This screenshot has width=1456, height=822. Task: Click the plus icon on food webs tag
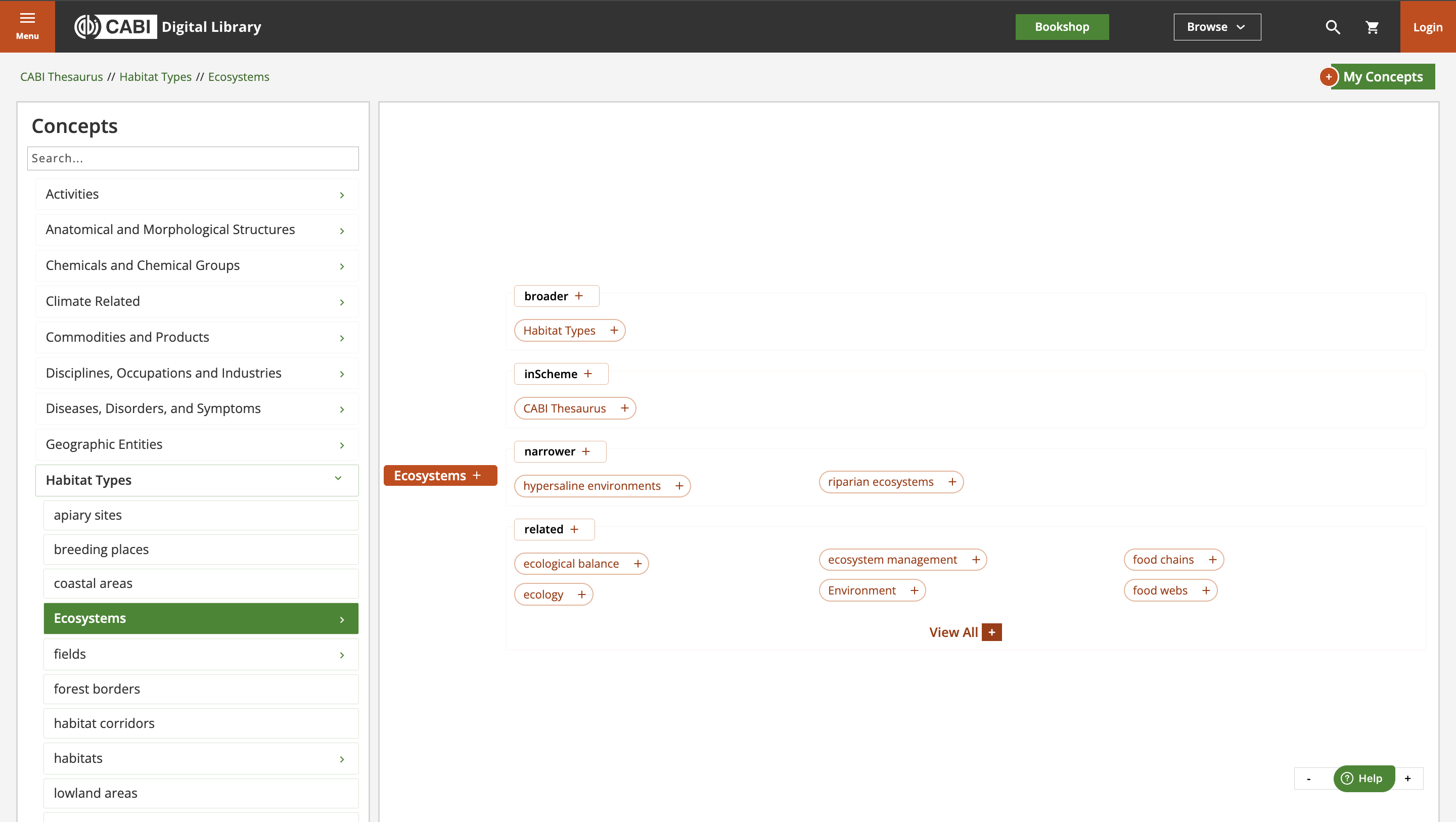(x=1206, y=590)
